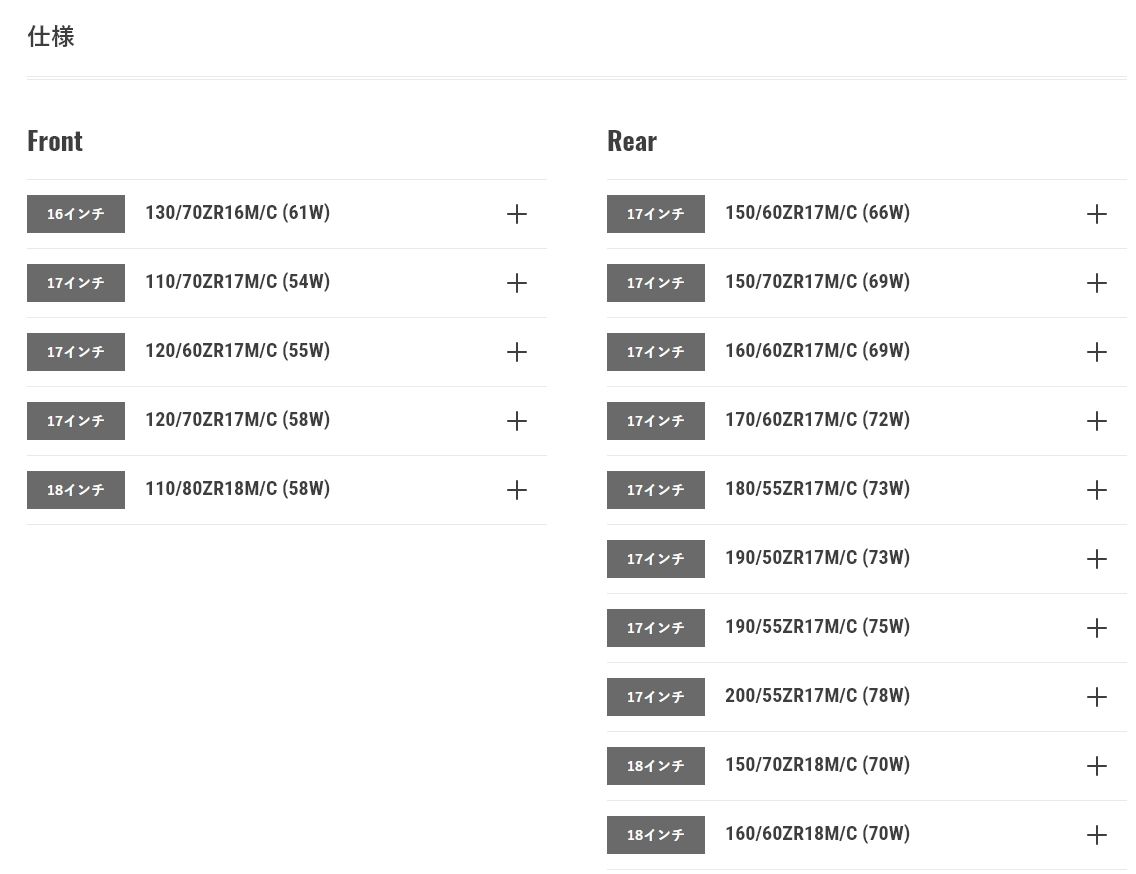
Task: Click plus icon beside 190/55ZR17M/C (75W)
Action: point(1096,628)
